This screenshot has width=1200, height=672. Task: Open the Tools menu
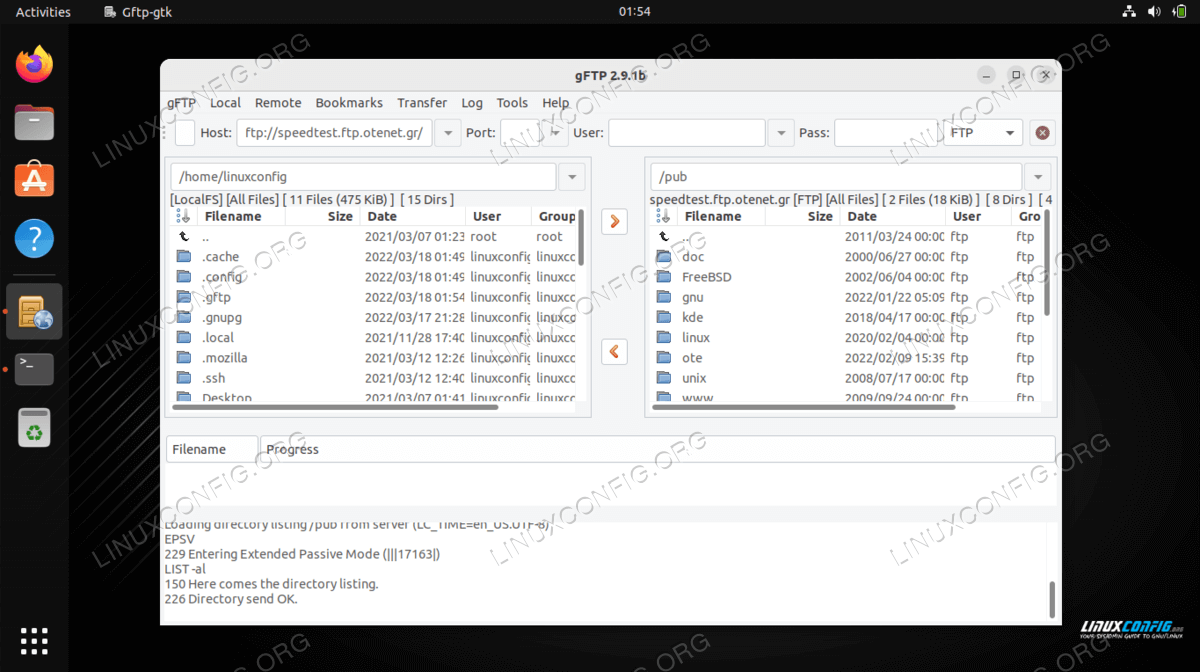click(512, 103)
